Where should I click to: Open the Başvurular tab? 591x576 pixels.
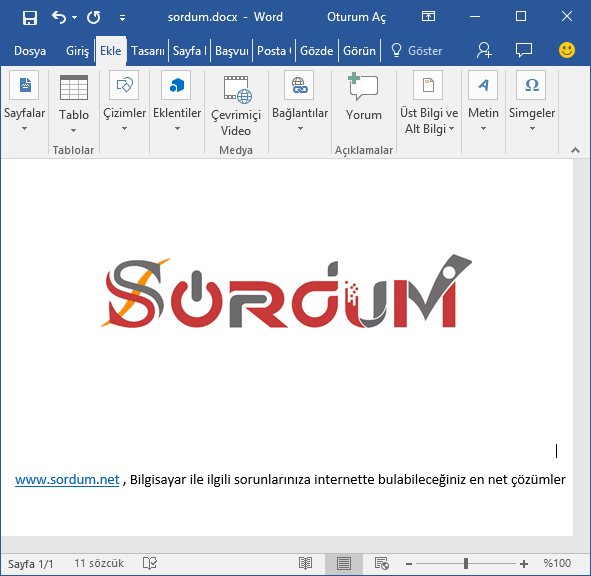pos(231,51)
